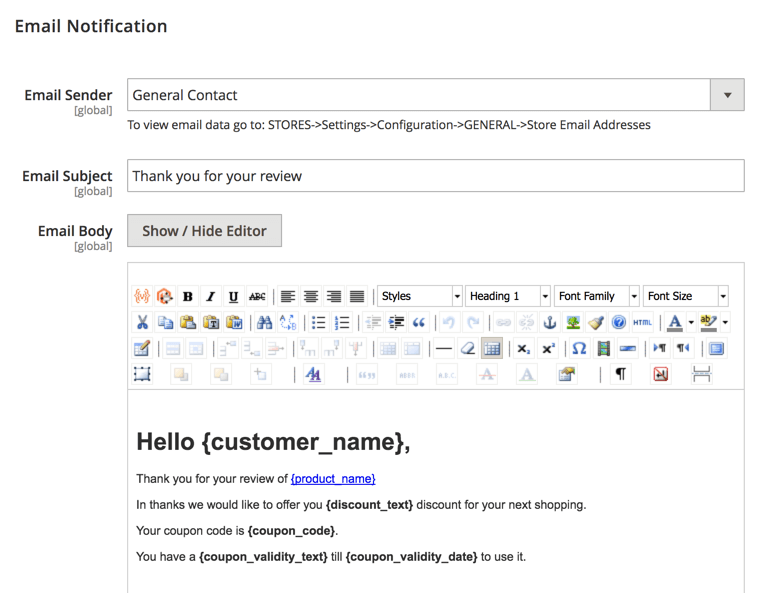Screen dimensions: 767x593
Task: Open the Font Family dropdown
Action: (597, 297)
